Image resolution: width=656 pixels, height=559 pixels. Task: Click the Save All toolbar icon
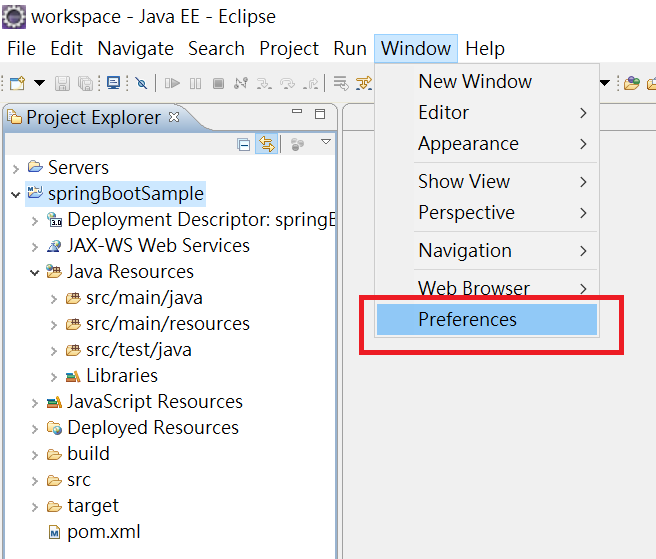pos(85,83)
